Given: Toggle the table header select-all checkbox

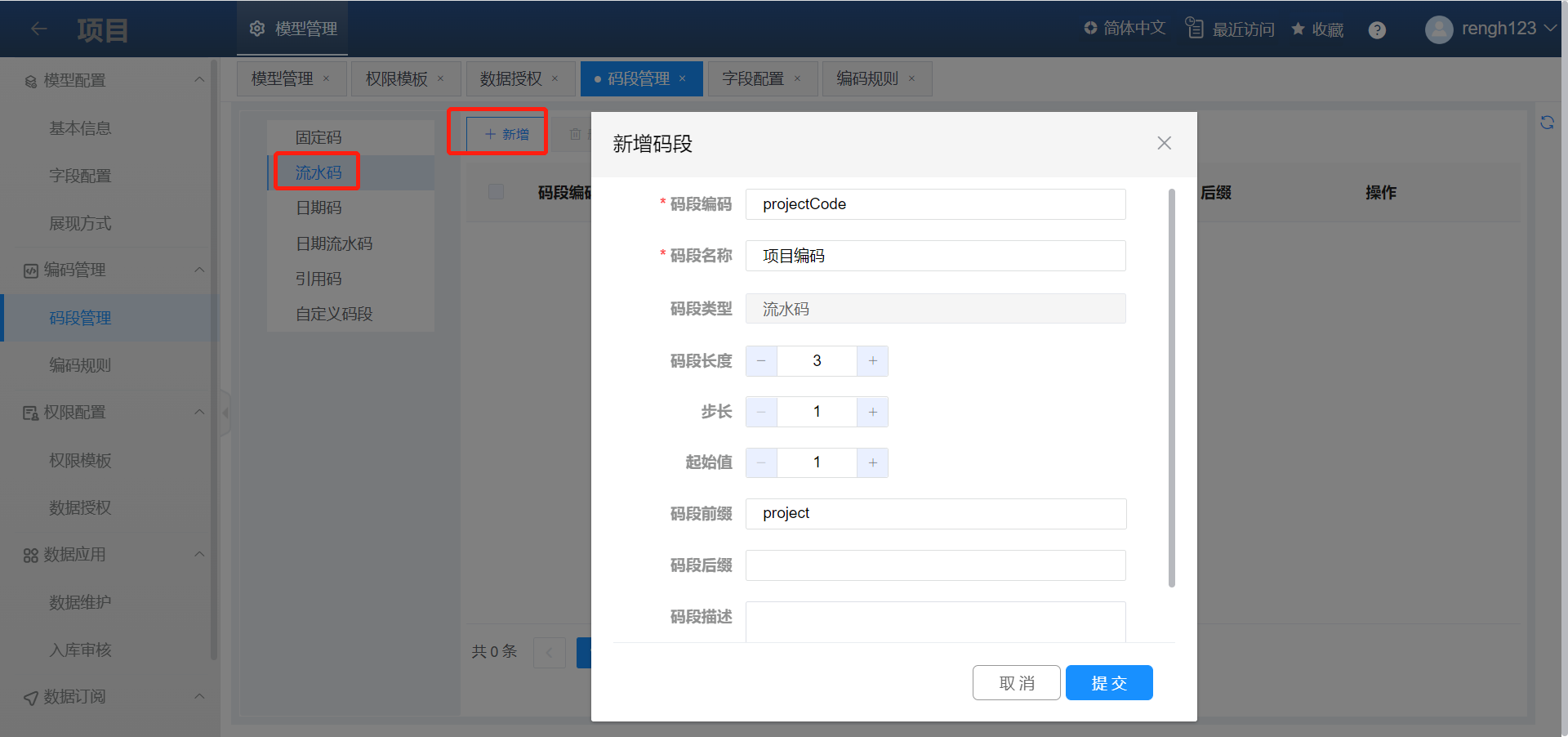Looking at the screenshot, I should coord(496,192).
